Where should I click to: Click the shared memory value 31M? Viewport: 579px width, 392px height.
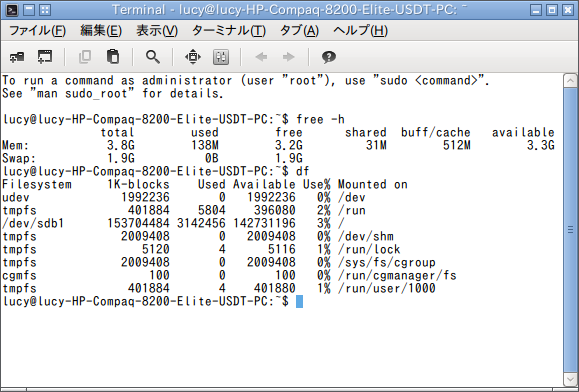(377, 145)
